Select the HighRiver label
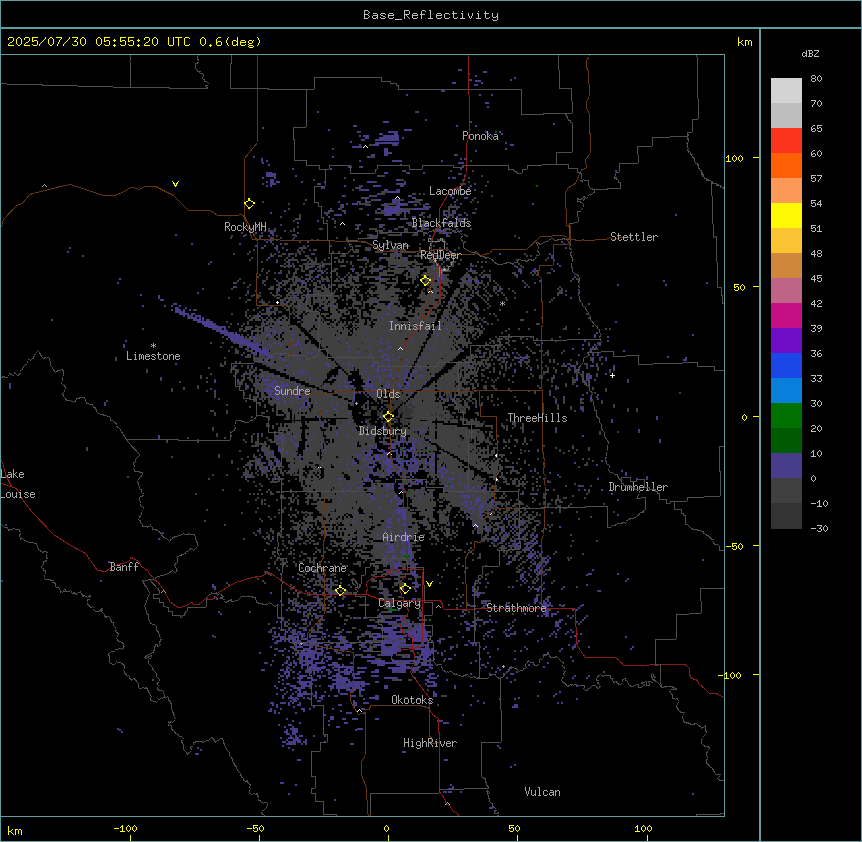Image resolution: width=862 pixels, height=842 pixels. [x=430, y=743]
